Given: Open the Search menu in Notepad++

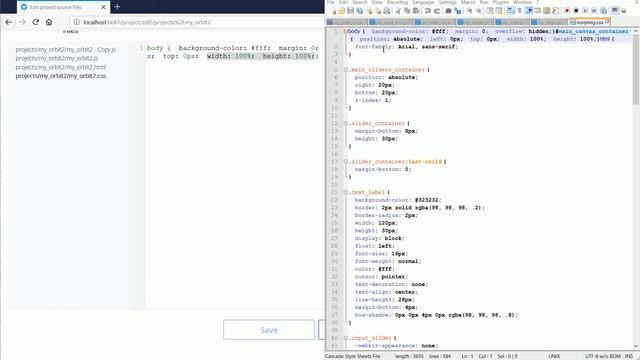Looking at the screenshot, I should 360,2.
